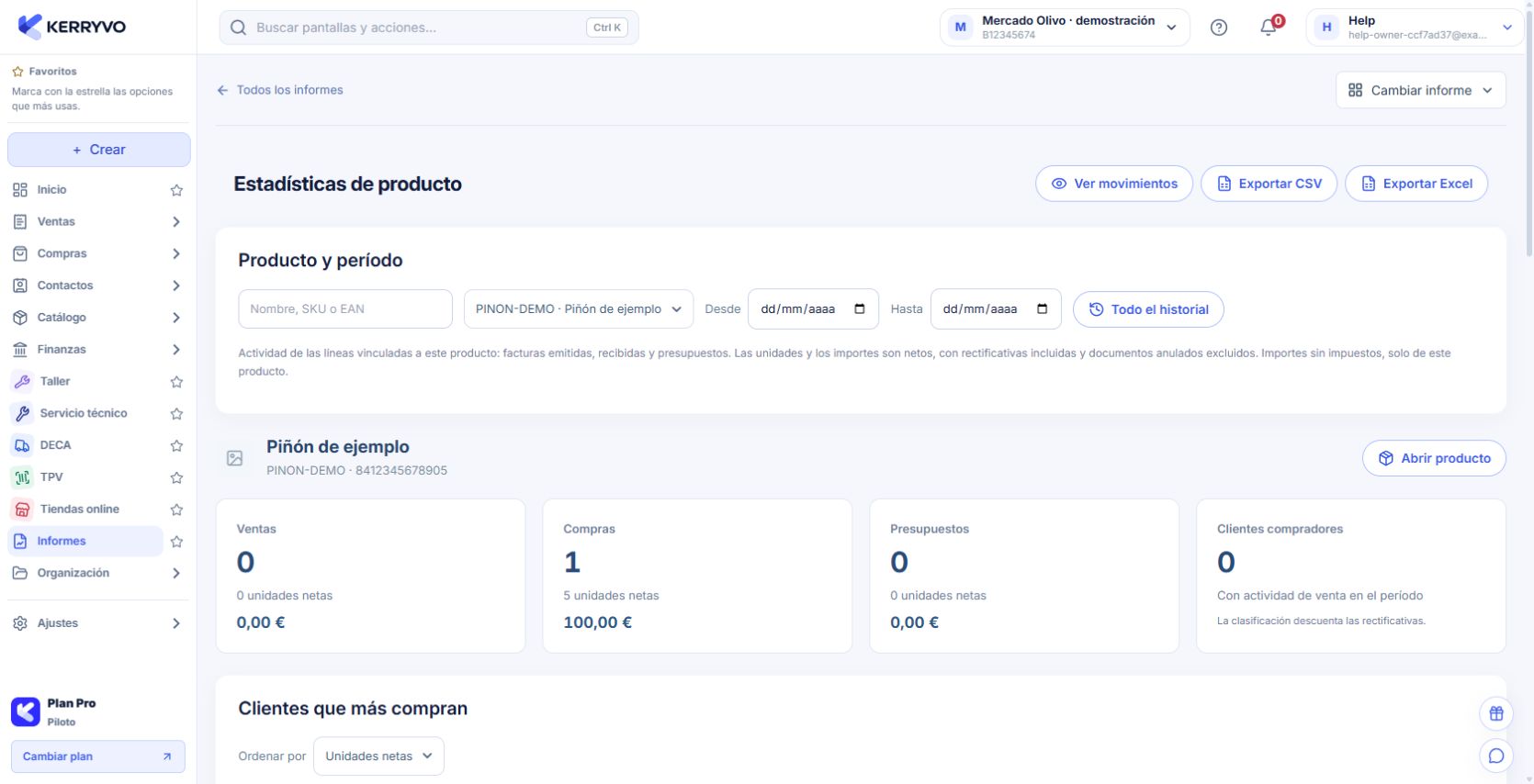The height and width of the screenshot is (784, 1534).
Task: Click Exportar CSV button
Action: (x=1269, y=184)
